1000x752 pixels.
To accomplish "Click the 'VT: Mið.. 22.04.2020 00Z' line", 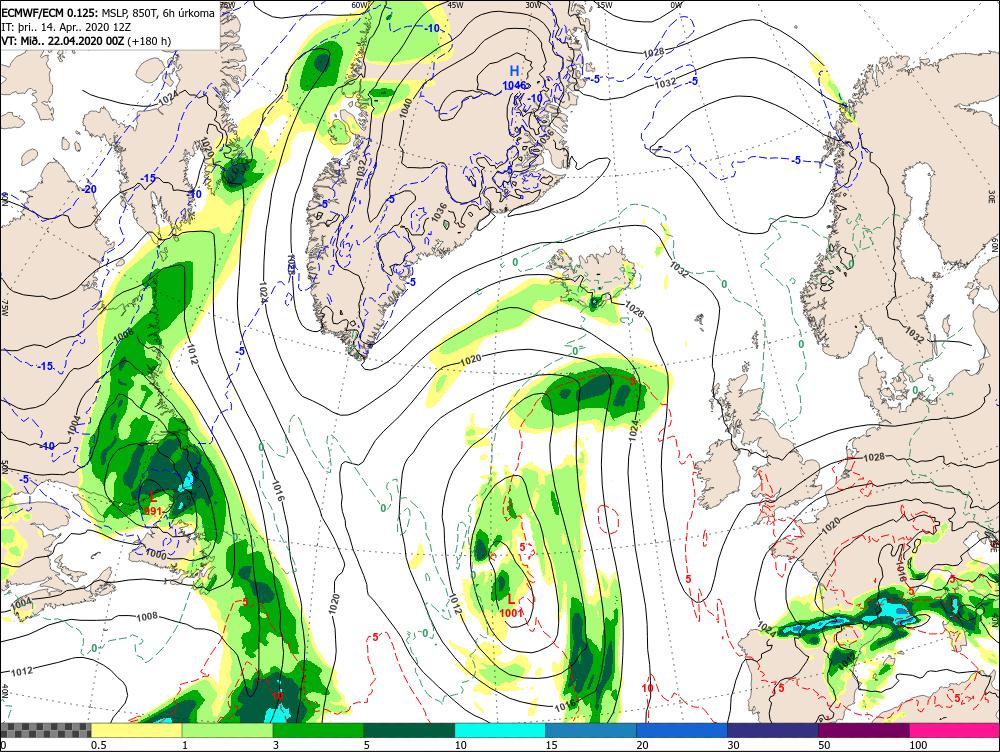I will [x=86, y=41].
